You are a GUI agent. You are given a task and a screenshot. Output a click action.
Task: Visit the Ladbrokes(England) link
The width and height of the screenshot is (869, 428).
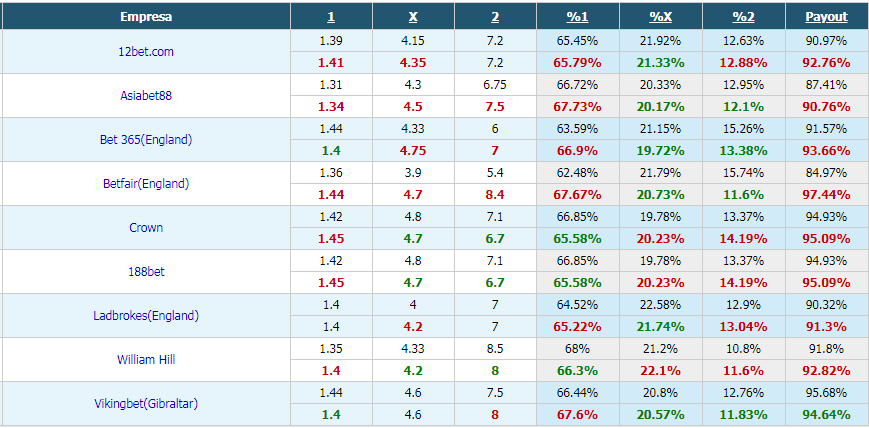[146, 315]
